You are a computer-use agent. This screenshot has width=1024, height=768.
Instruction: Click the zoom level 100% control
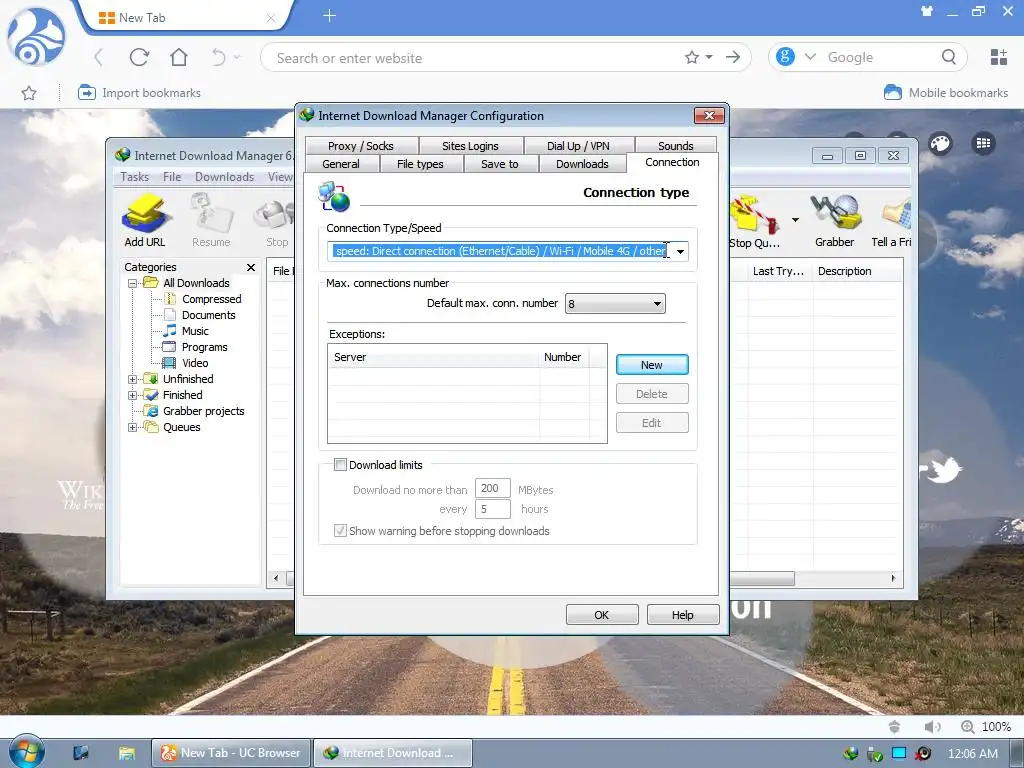pos(986,726)
